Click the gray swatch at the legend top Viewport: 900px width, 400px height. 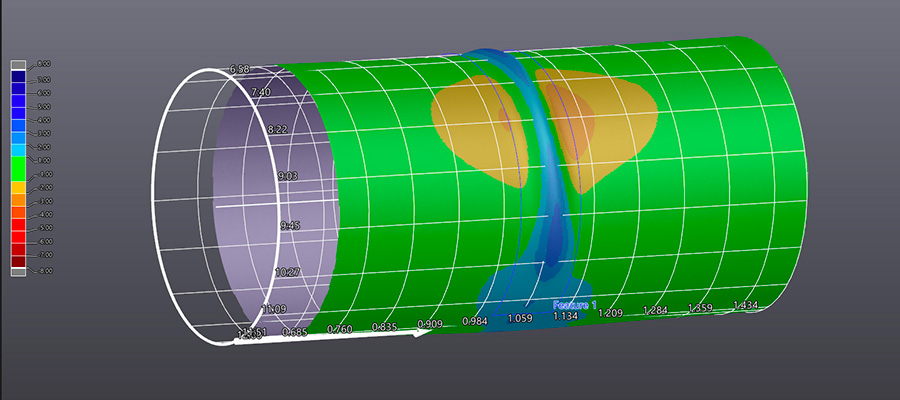[x=19, y=66]
